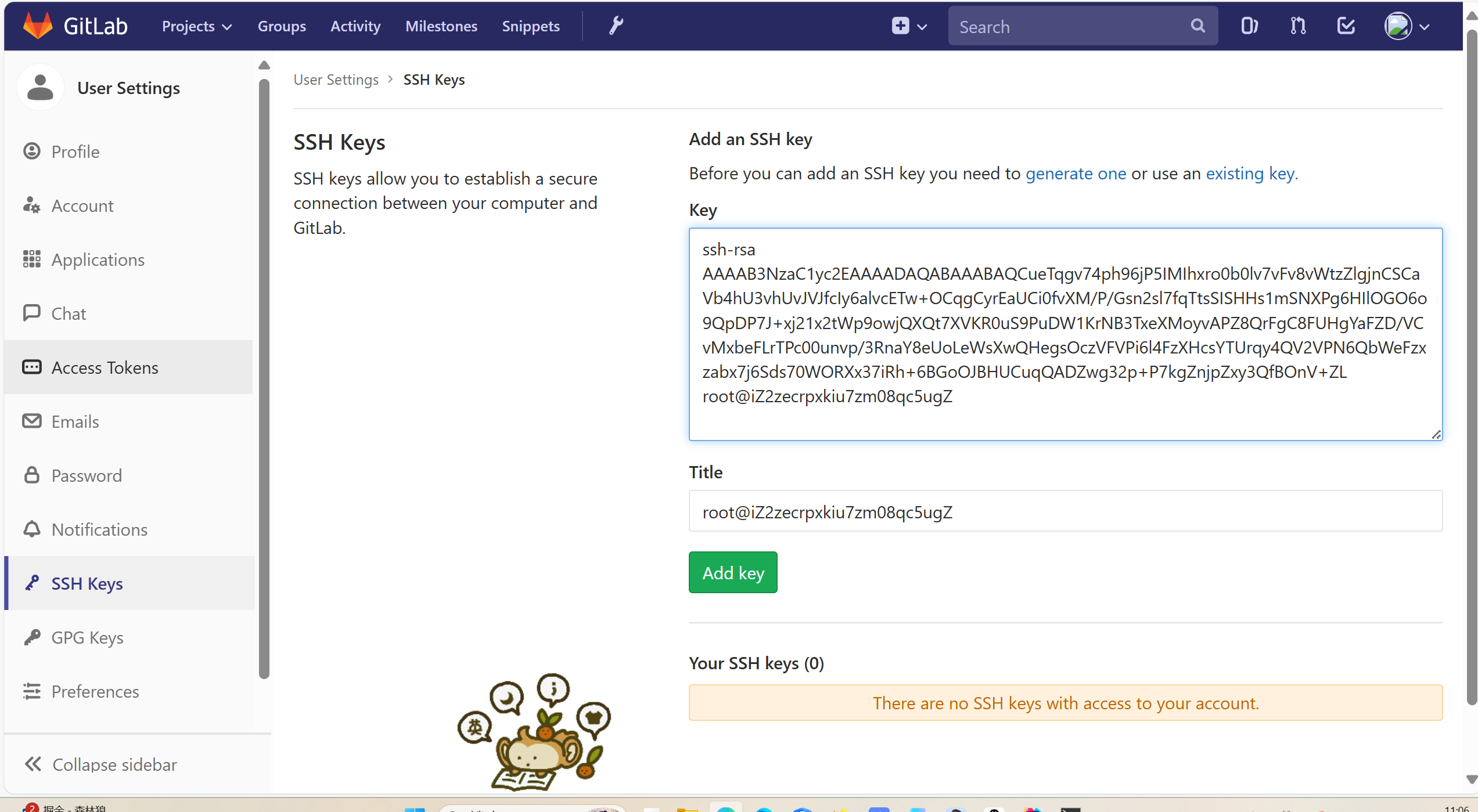The height and width of the screenshot is (812, 1478).
Task: Click the GitLab fox logo
Action: point(38,26)
